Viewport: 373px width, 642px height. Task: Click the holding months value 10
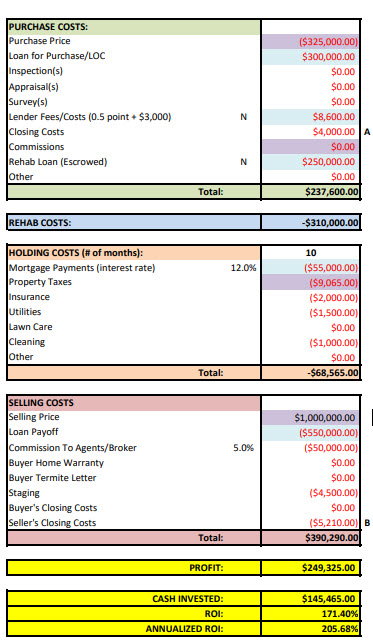point(310,253)
